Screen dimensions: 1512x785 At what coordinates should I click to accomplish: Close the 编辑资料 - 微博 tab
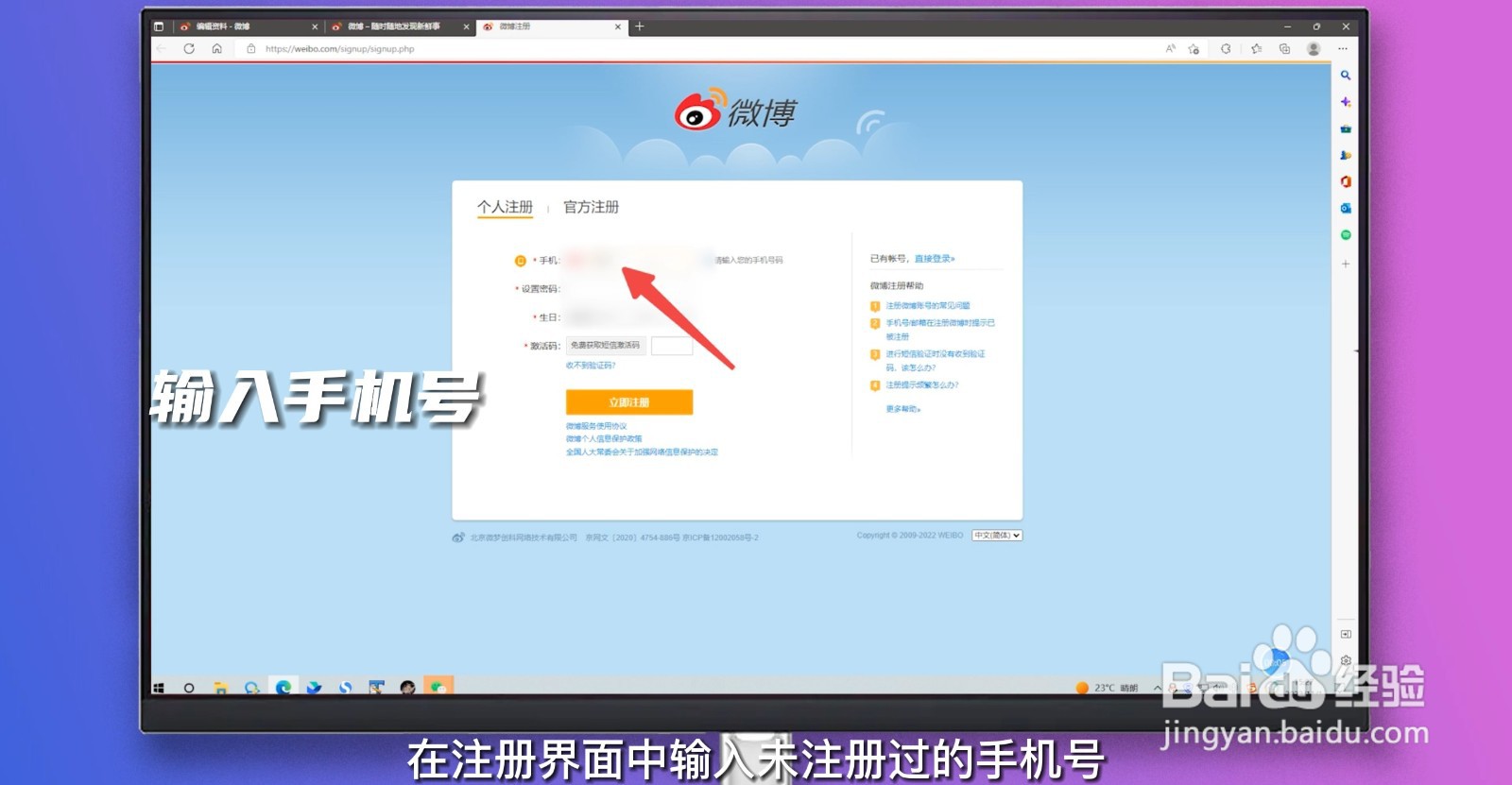pos(315,26)
